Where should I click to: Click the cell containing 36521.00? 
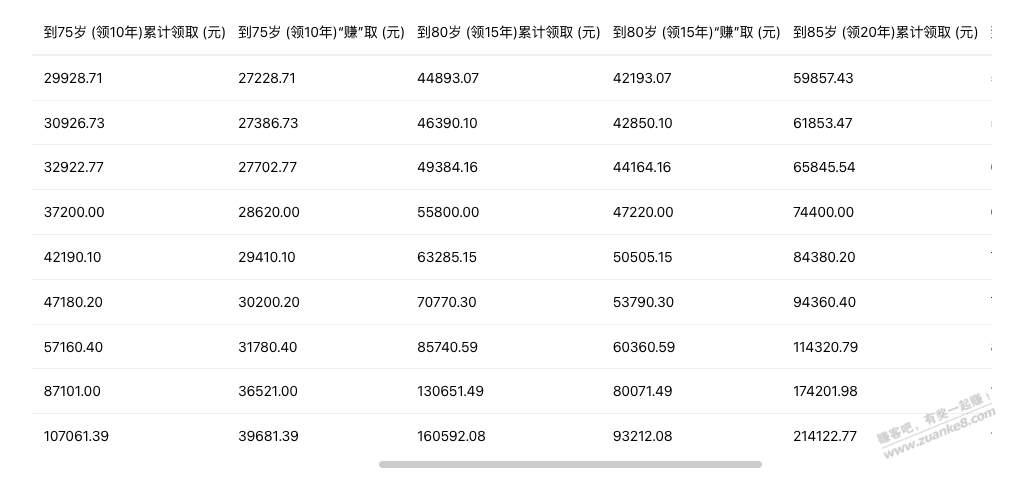coord(268,391)
